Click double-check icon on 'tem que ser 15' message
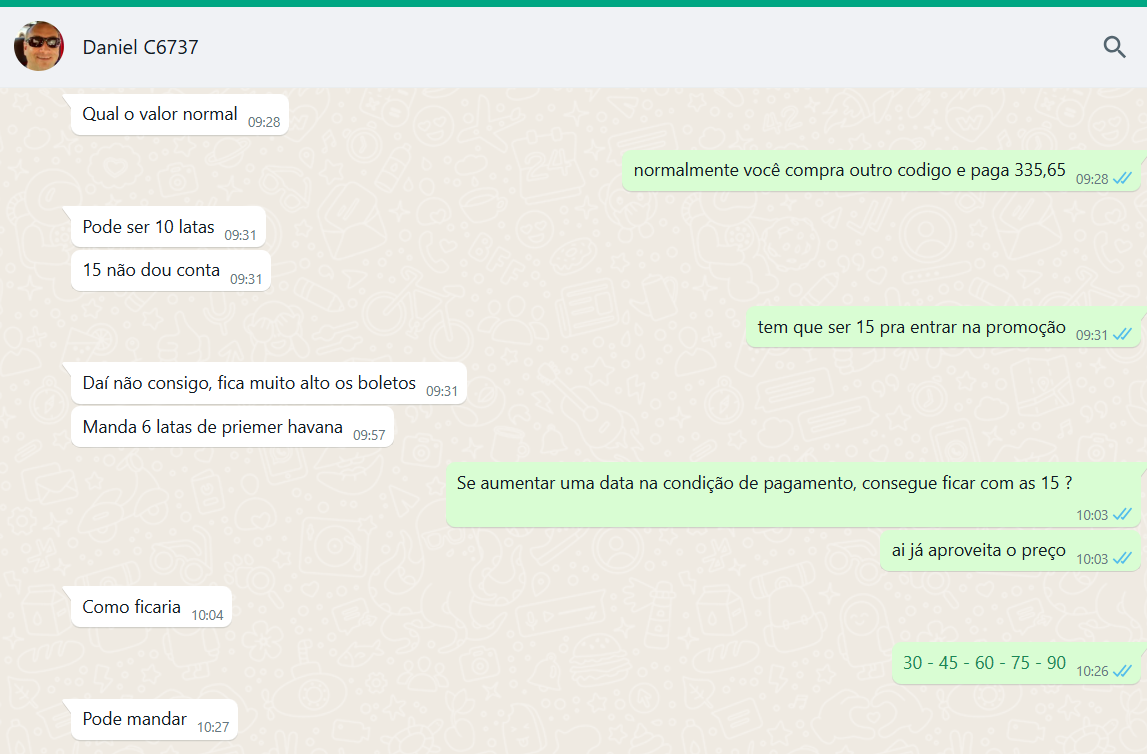 point(1122,335)
